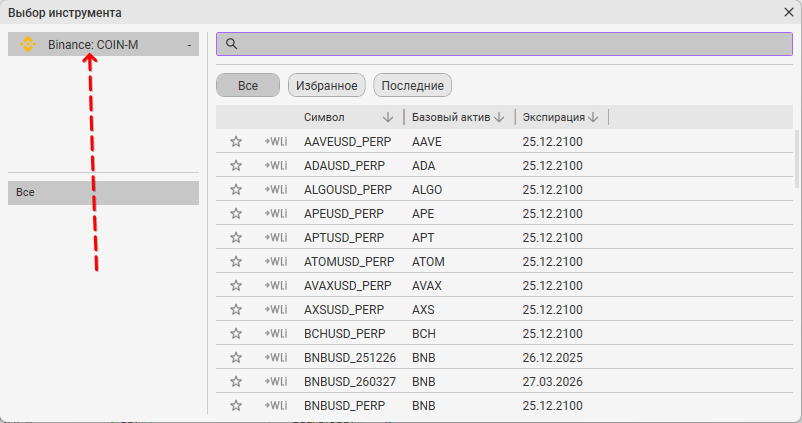Add AVAXUSD_PERP to watchlist via WLi icon
The width and height of the screenshot is (802, 423).
click(276, 285)
